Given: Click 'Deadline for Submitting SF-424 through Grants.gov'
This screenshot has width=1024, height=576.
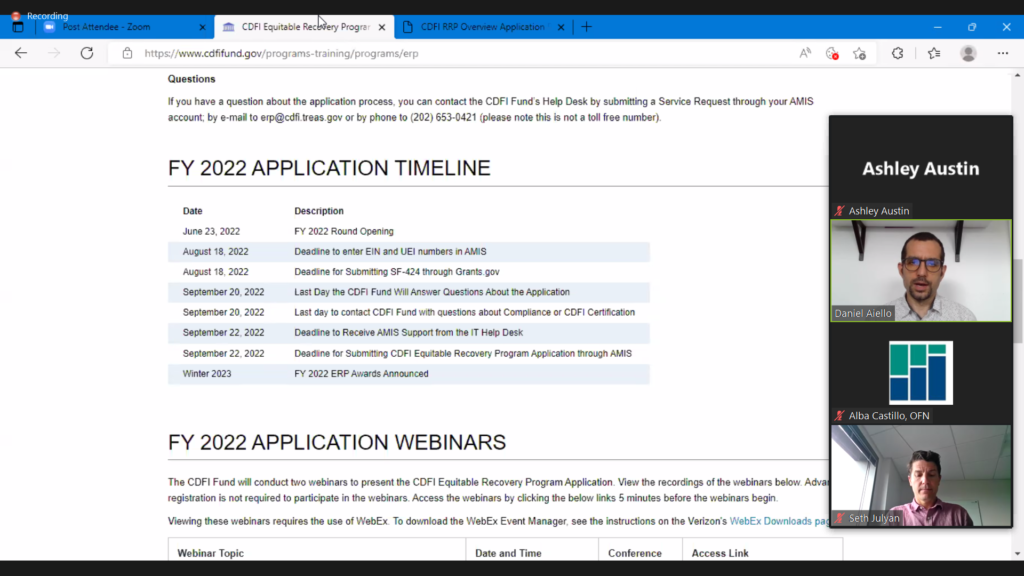Looking at the screenshot, I should 396,272.
